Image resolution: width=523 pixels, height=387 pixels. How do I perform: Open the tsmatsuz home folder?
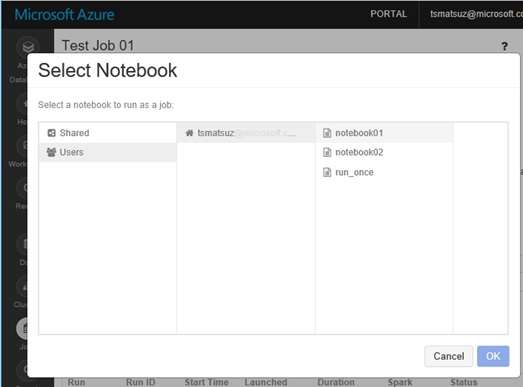246,133
